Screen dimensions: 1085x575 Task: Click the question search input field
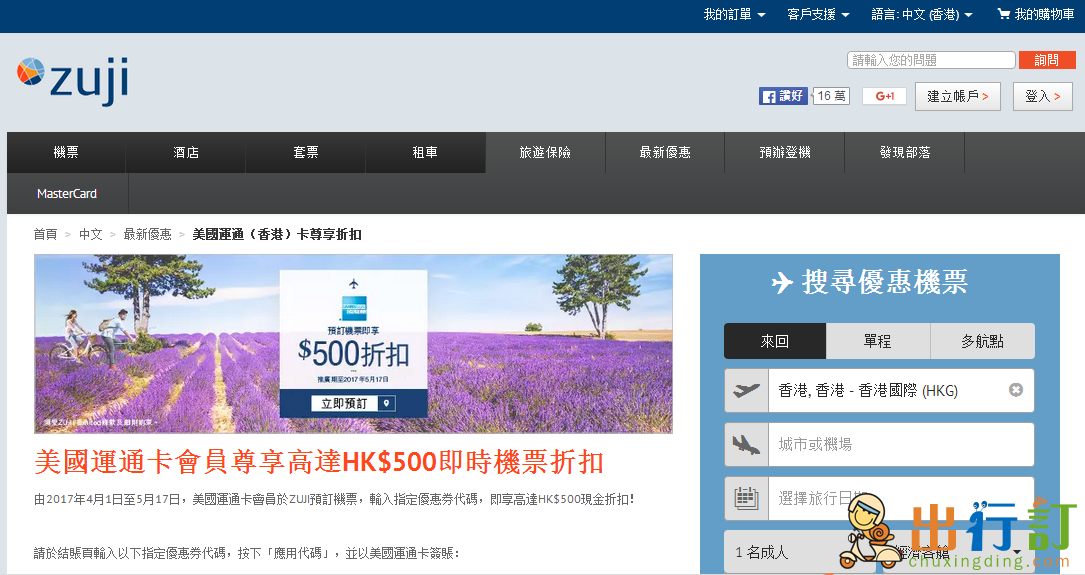pos(931,60)
